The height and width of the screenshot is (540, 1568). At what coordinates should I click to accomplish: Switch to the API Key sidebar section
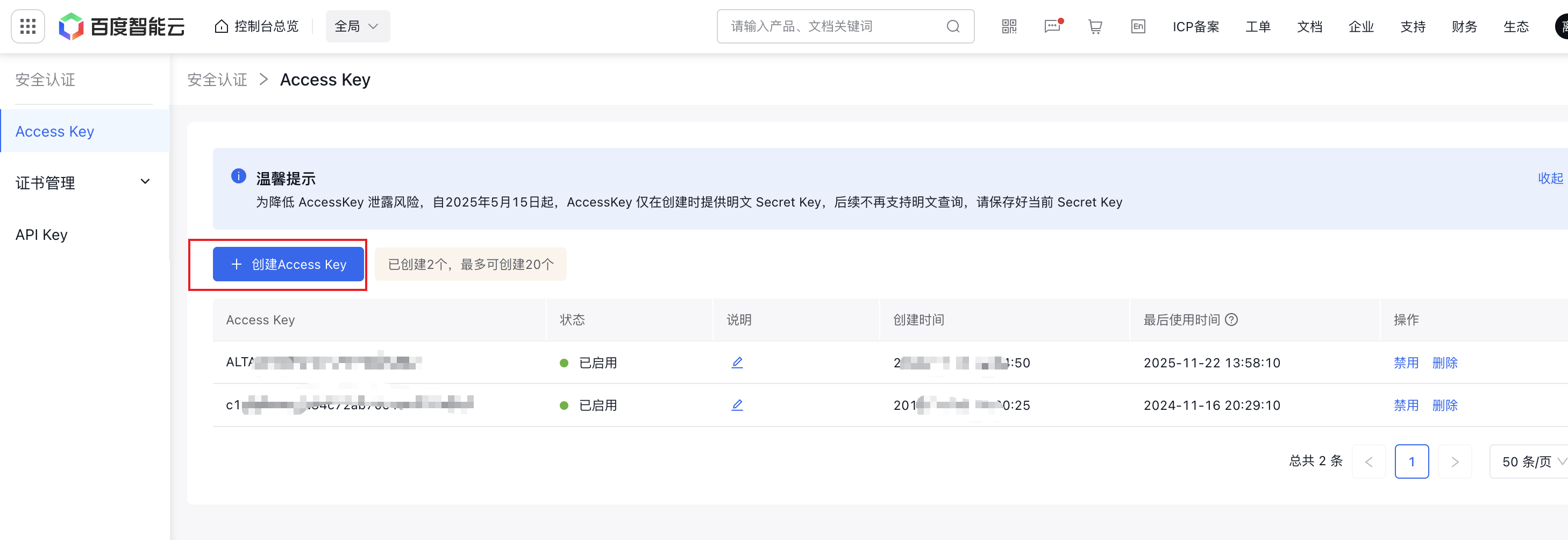click(41, 234)
